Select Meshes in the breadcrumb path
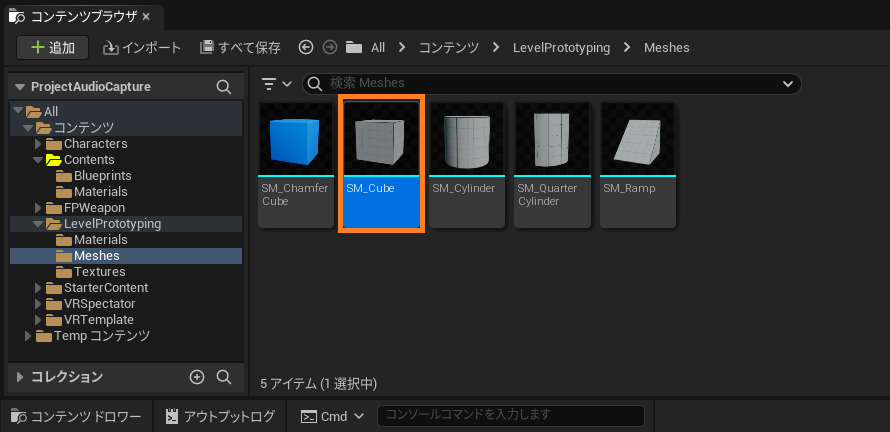Image resolution: width=890 pixels, height=432 pixels. pos(667,48)
